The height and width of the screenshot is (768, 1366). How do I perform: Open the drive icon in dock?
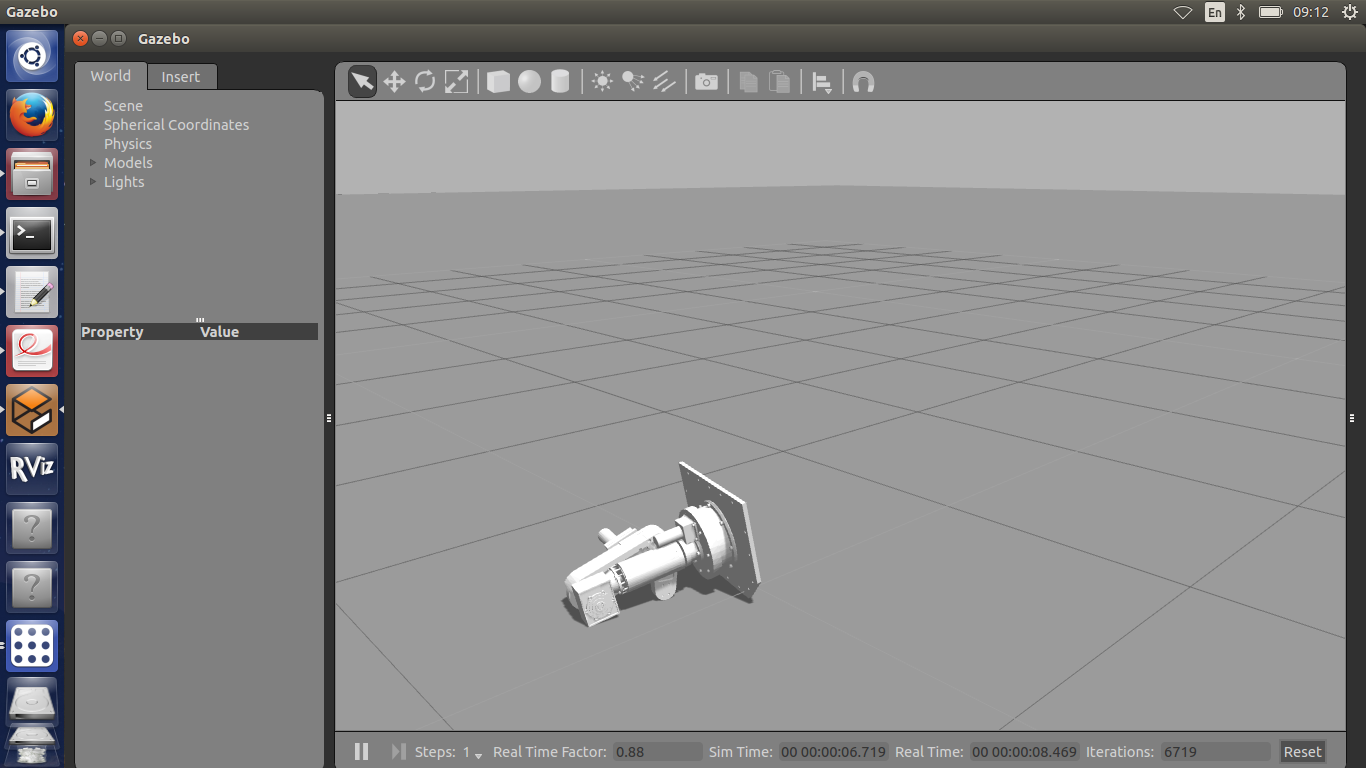[x=32, y=704]
